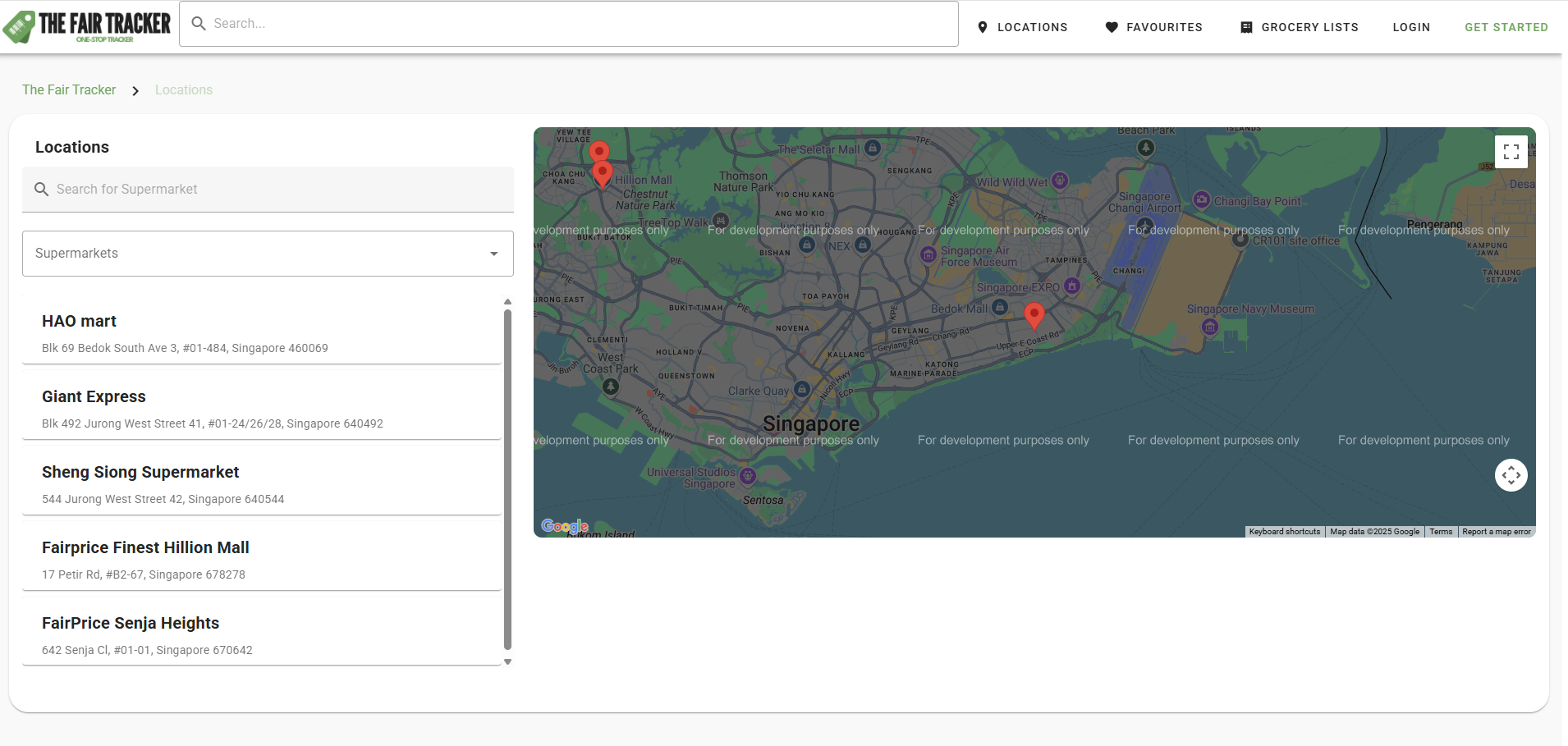Click Map data ©2025 Google text
Screen dimensions: 1568x746
(1374, 532)
